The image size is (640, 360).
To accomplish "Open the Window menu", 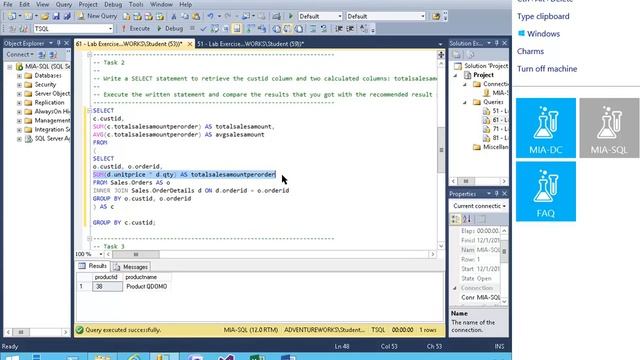I will tap(161, 4).
